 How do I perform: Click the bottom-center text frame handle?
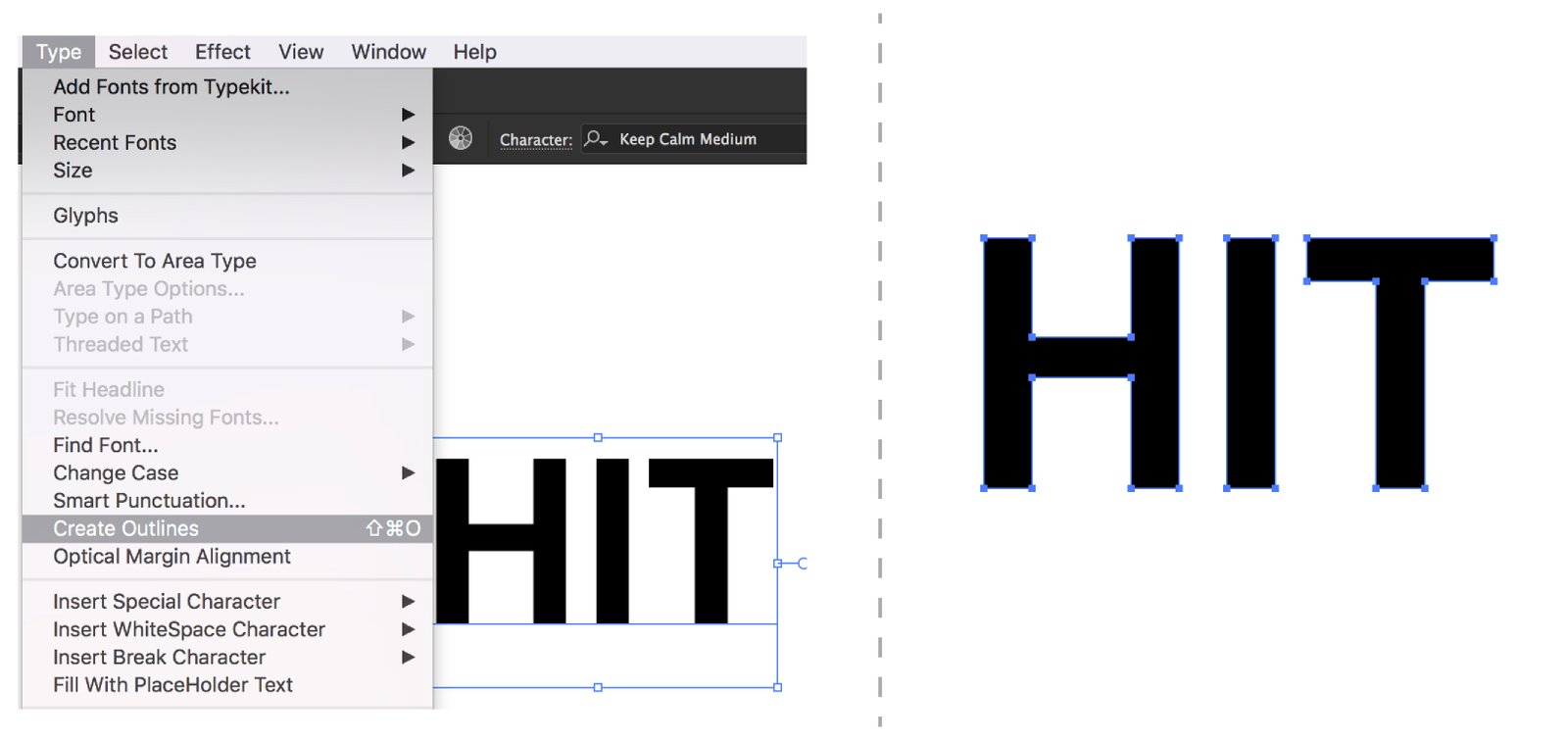[x=598, y=687]
